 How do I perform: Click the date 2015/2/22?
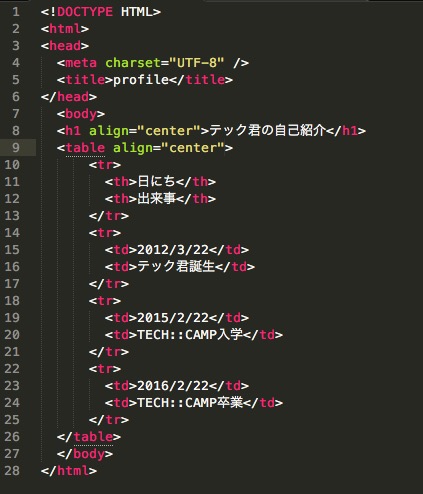173,318
